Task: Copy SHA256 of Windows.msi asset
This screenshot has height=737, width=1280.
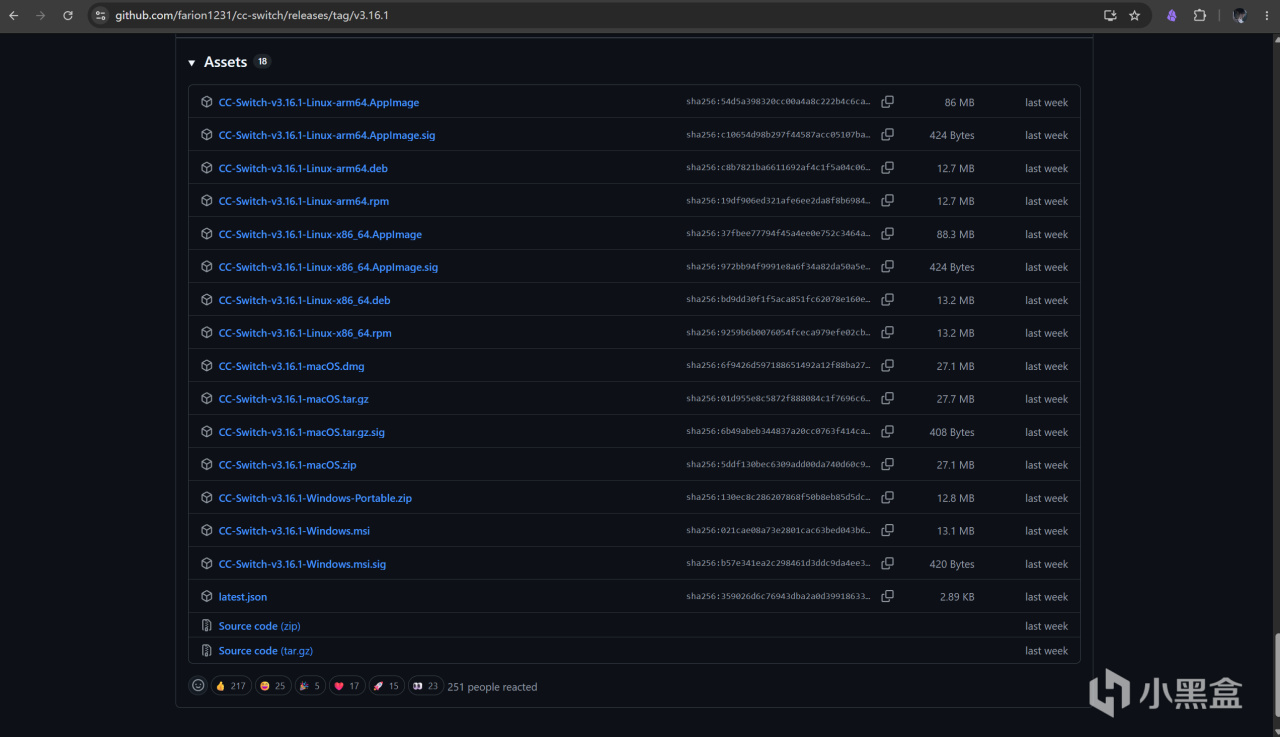Action: (x=887, y=531)
